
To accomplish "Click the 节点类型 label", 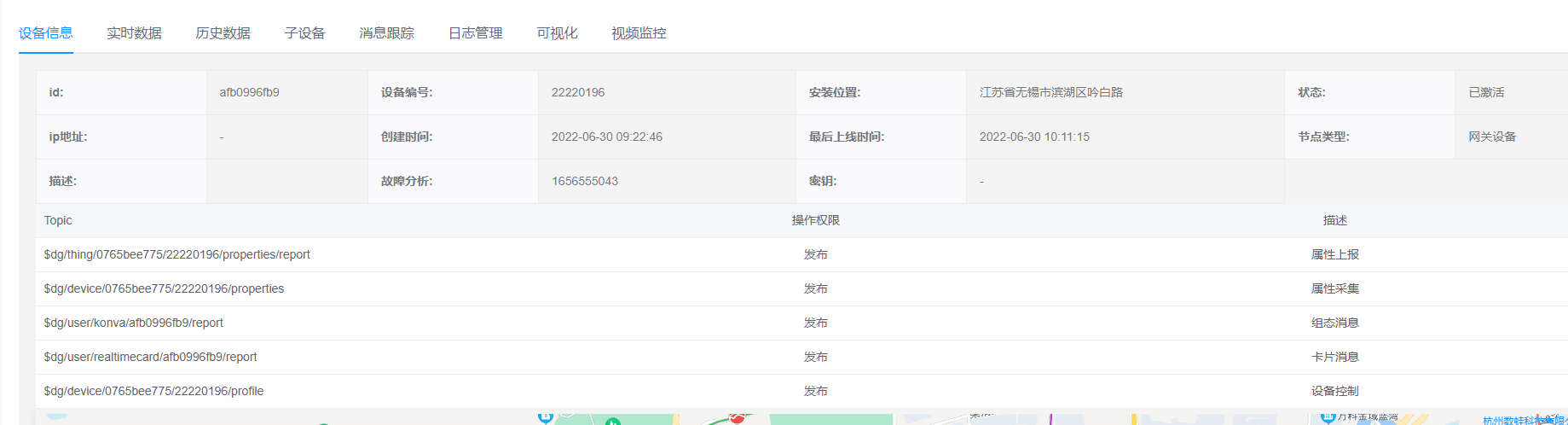I will (1324, 137).
